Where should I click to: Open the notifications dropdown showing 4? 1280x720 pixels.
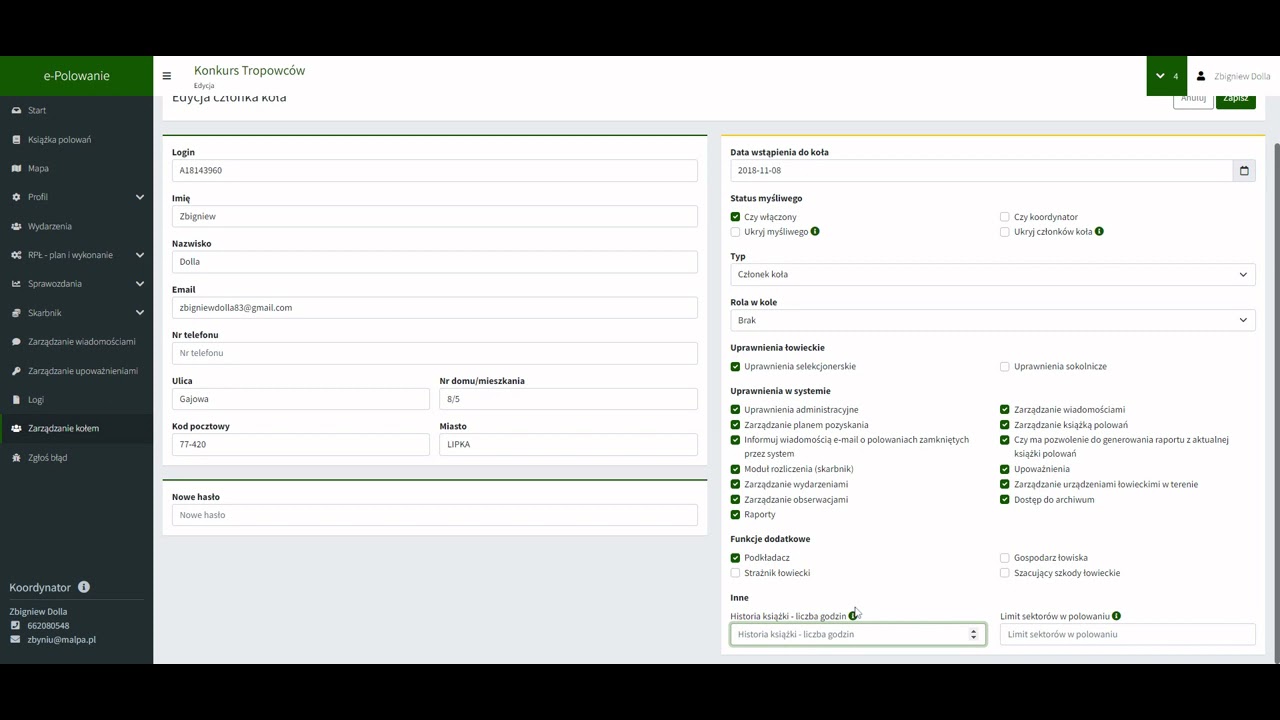click(x=1167, y=76)
